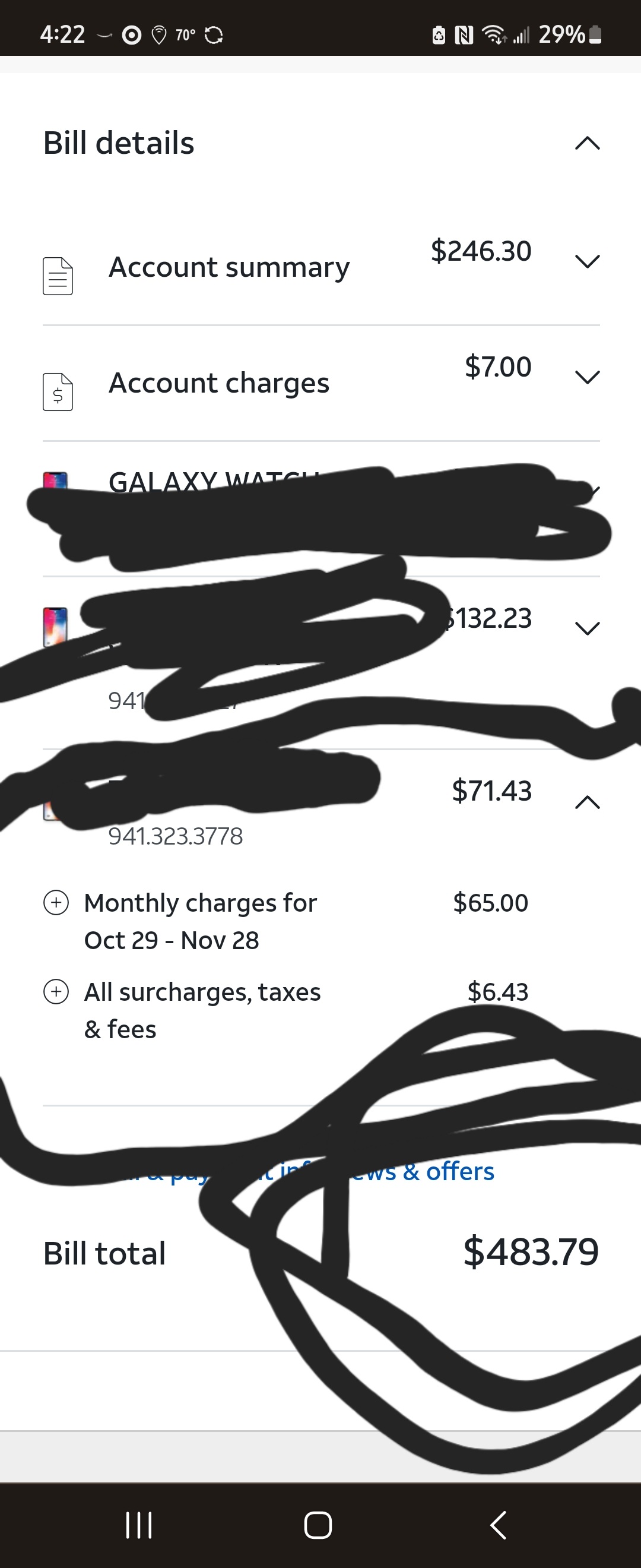
Task: Expand the $132.23 device line chevron
Action: click(x=587, y=628)
